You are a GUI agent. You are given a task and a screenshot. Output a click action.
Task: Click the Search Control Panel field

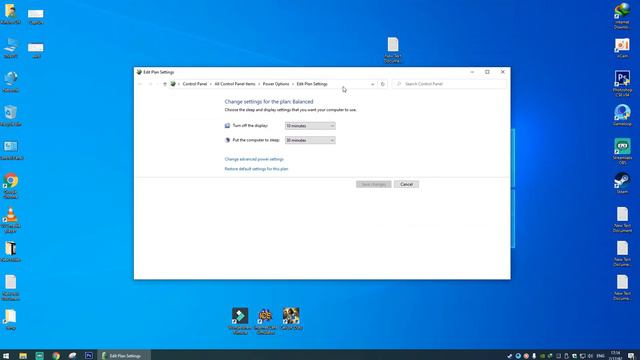click(x=449, y=84)
